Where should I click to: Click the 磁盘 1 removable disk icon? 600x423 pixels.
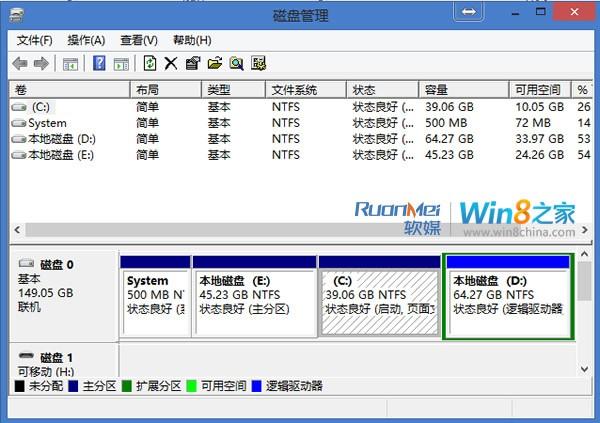[x=26, y=356]
